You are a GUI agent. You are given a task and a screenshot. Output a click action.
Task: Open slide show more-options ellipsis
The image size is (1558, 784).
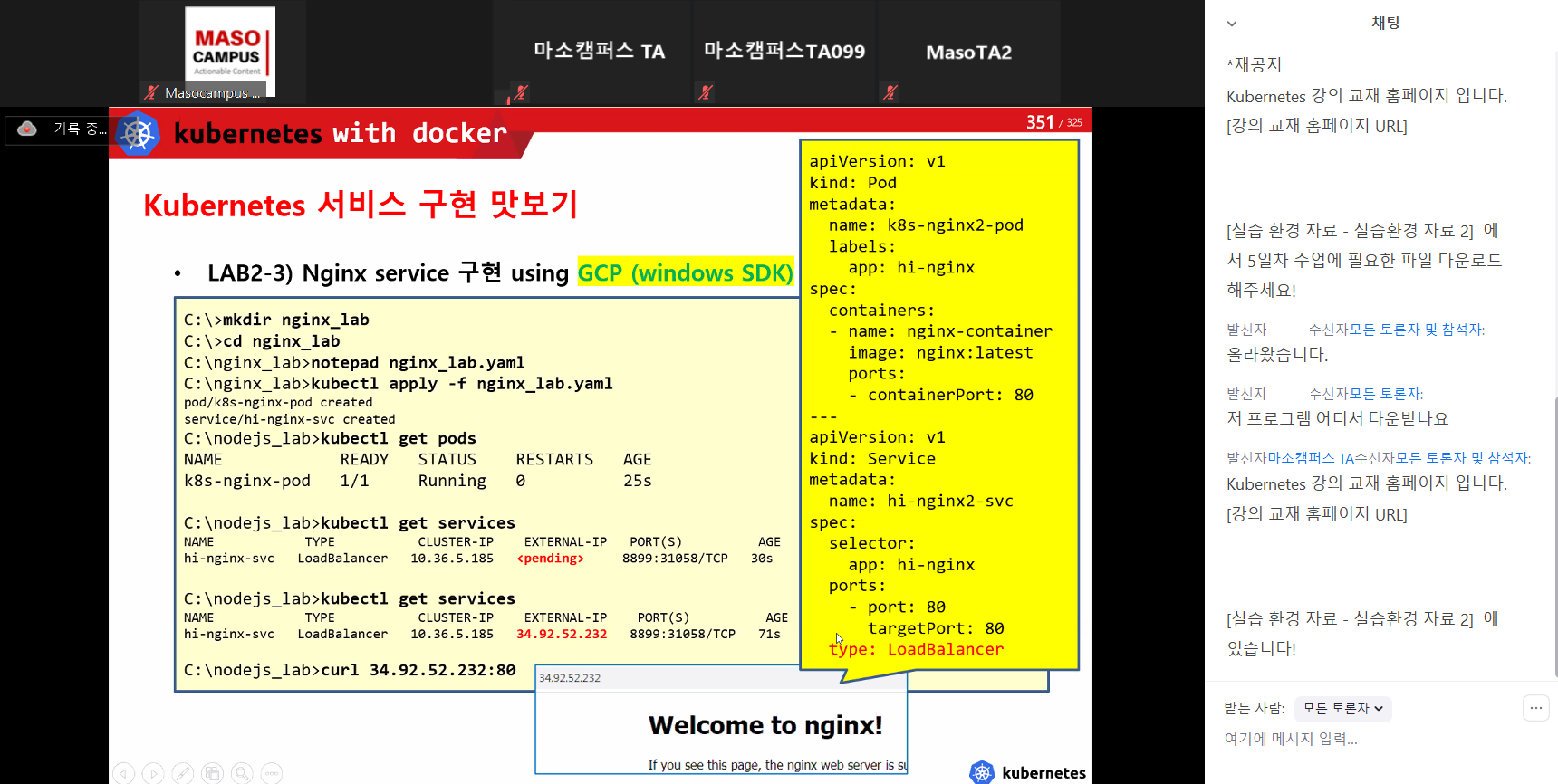click(x=271, y=773)
